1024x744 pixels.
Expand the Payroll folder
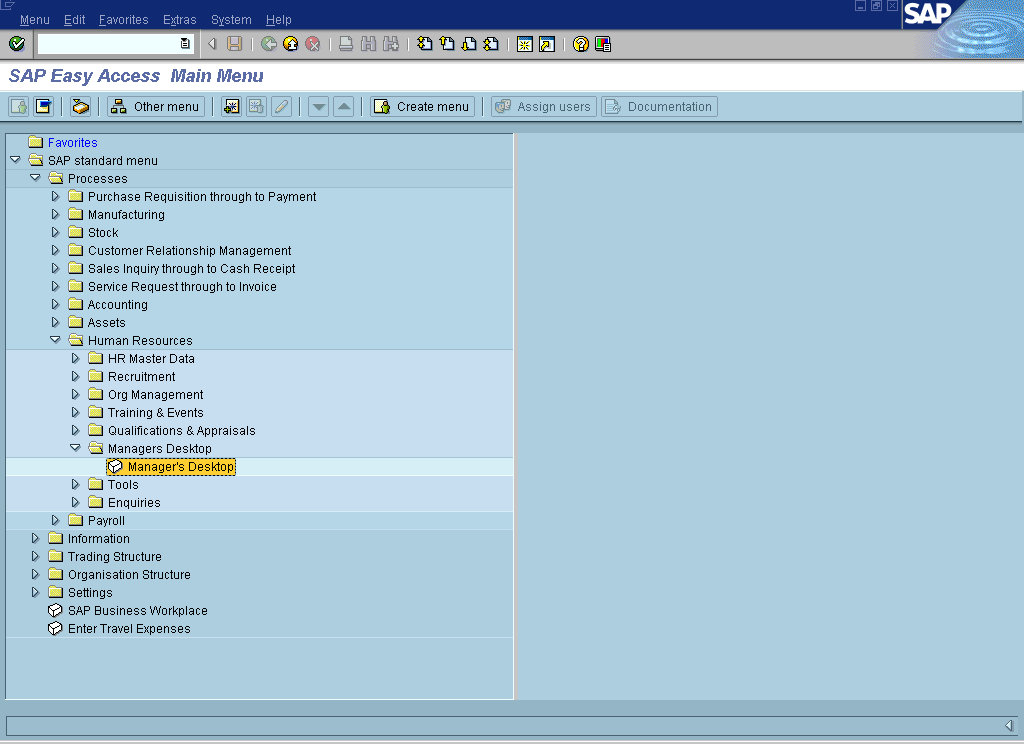[x=56, y=520]
